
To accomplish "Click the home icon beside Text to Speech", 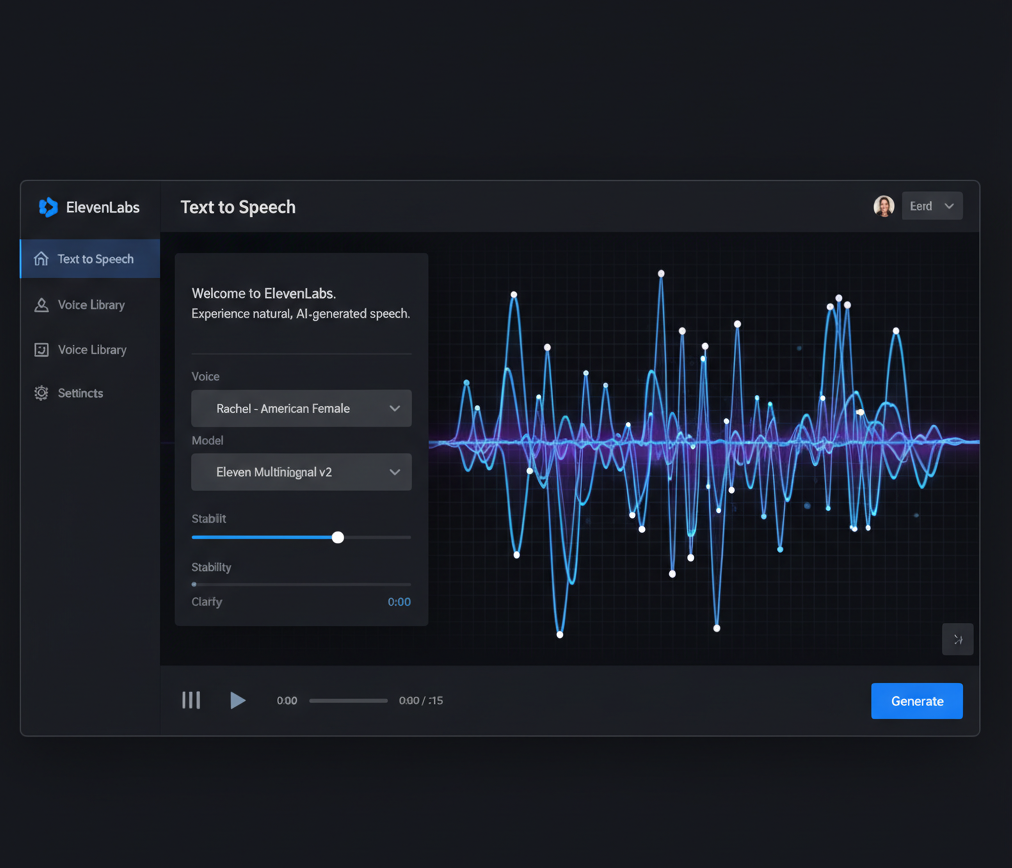I will click(41, 259).
